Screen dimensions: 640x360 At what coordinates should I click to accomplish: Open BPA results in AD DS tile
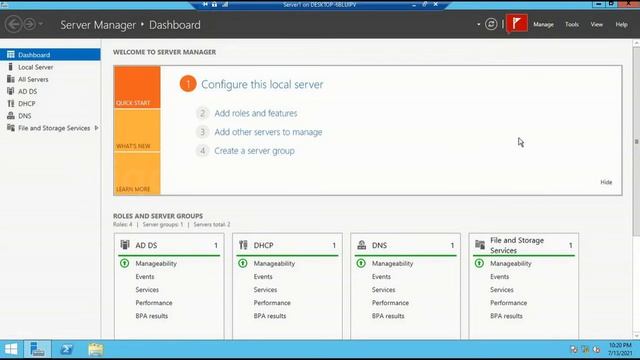pyautogui.click(x=151, y=316)
